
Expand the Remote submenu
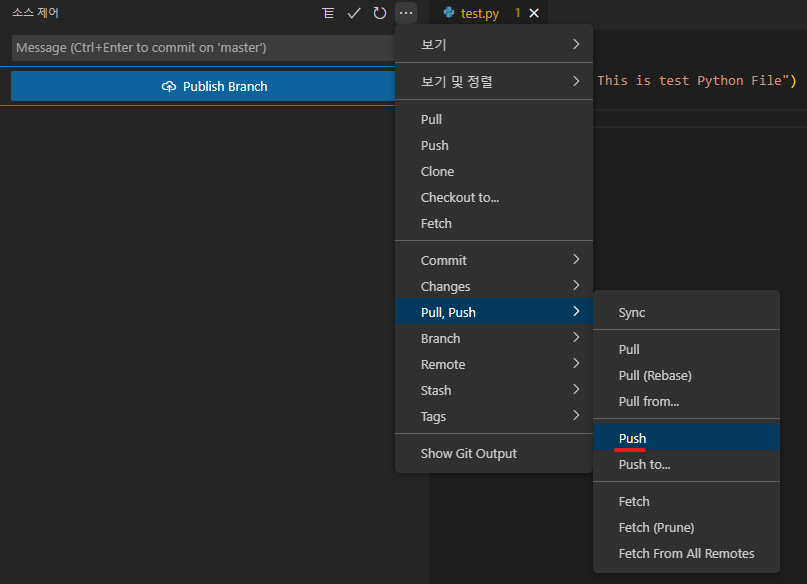[x=494, y=364]
